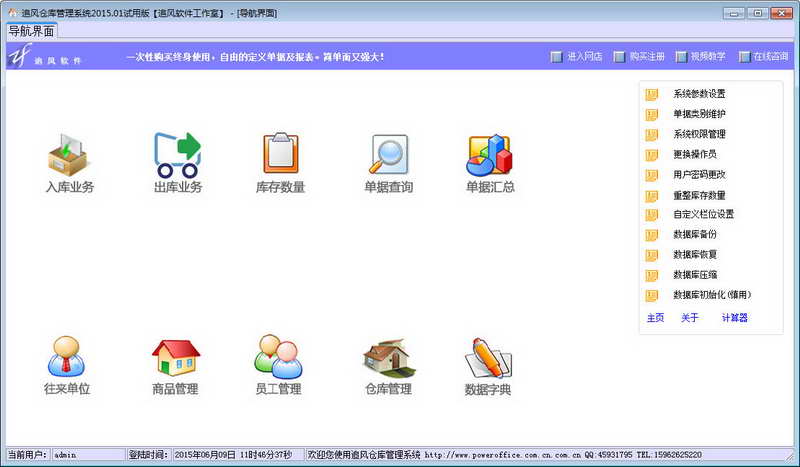800x467 pixels.
Task: Open the 往来单位 person icon
Action: click(66, 357)
